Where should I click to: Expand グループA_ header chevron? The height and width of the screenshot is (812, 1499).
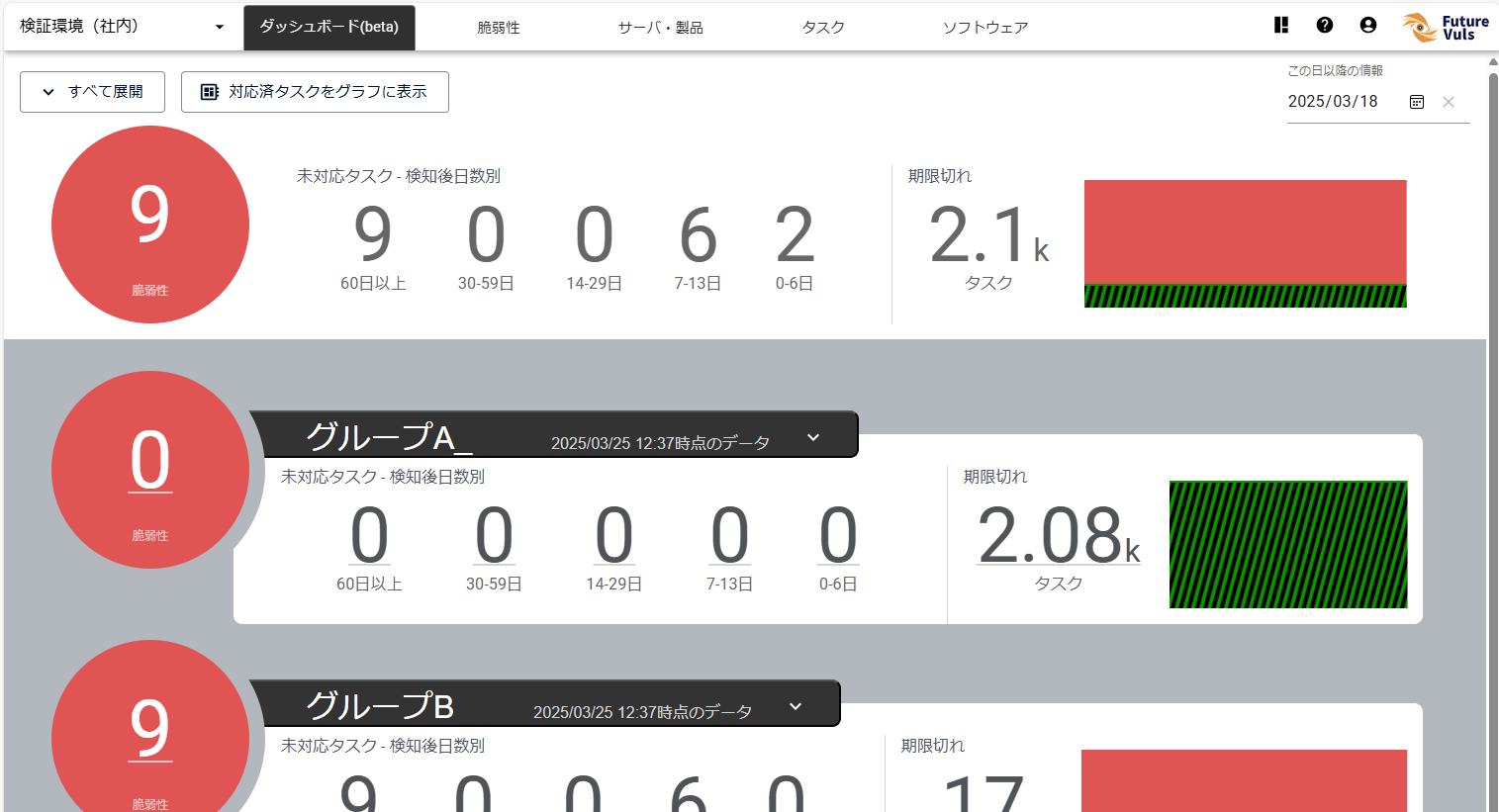coord(813,437)
